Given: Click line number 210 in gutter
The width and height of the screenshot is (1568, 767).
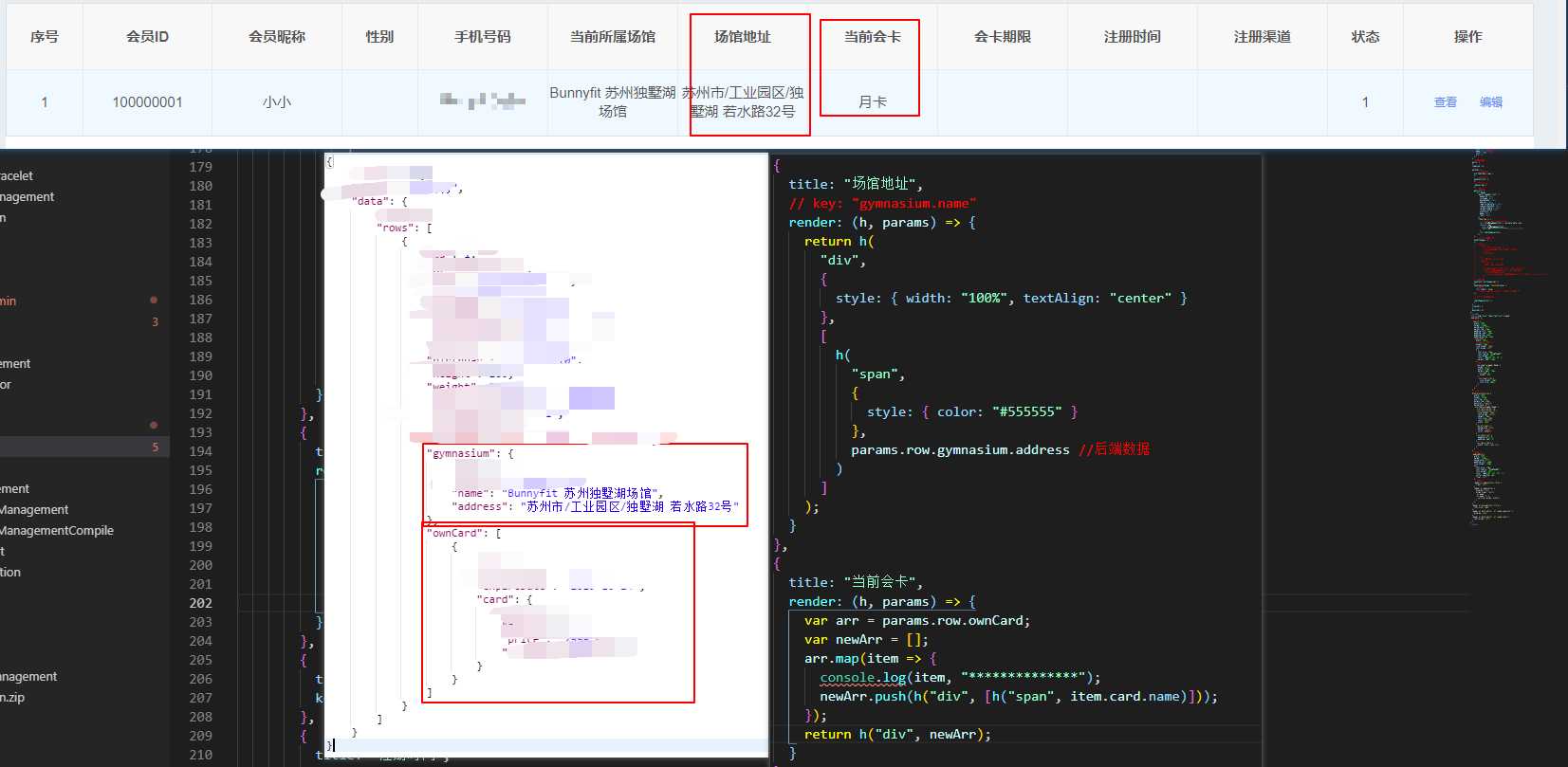Looking at the screenshot, I should click(x=201, y=755).
